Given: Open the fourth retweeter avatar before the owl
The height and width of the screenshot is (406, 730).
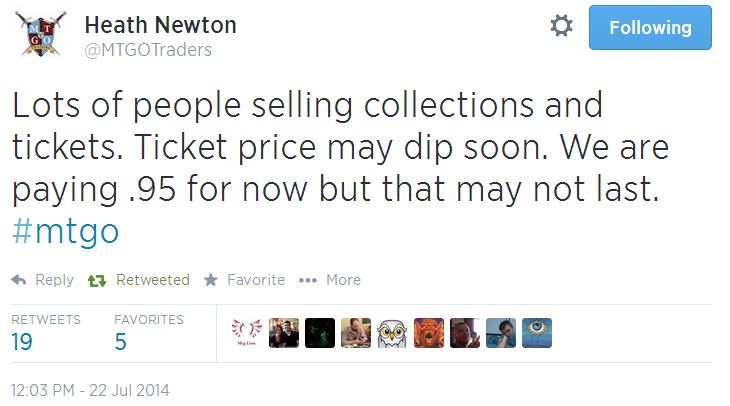Looking at the screenshot, I should pyautogui.click(x=356, y=333).
